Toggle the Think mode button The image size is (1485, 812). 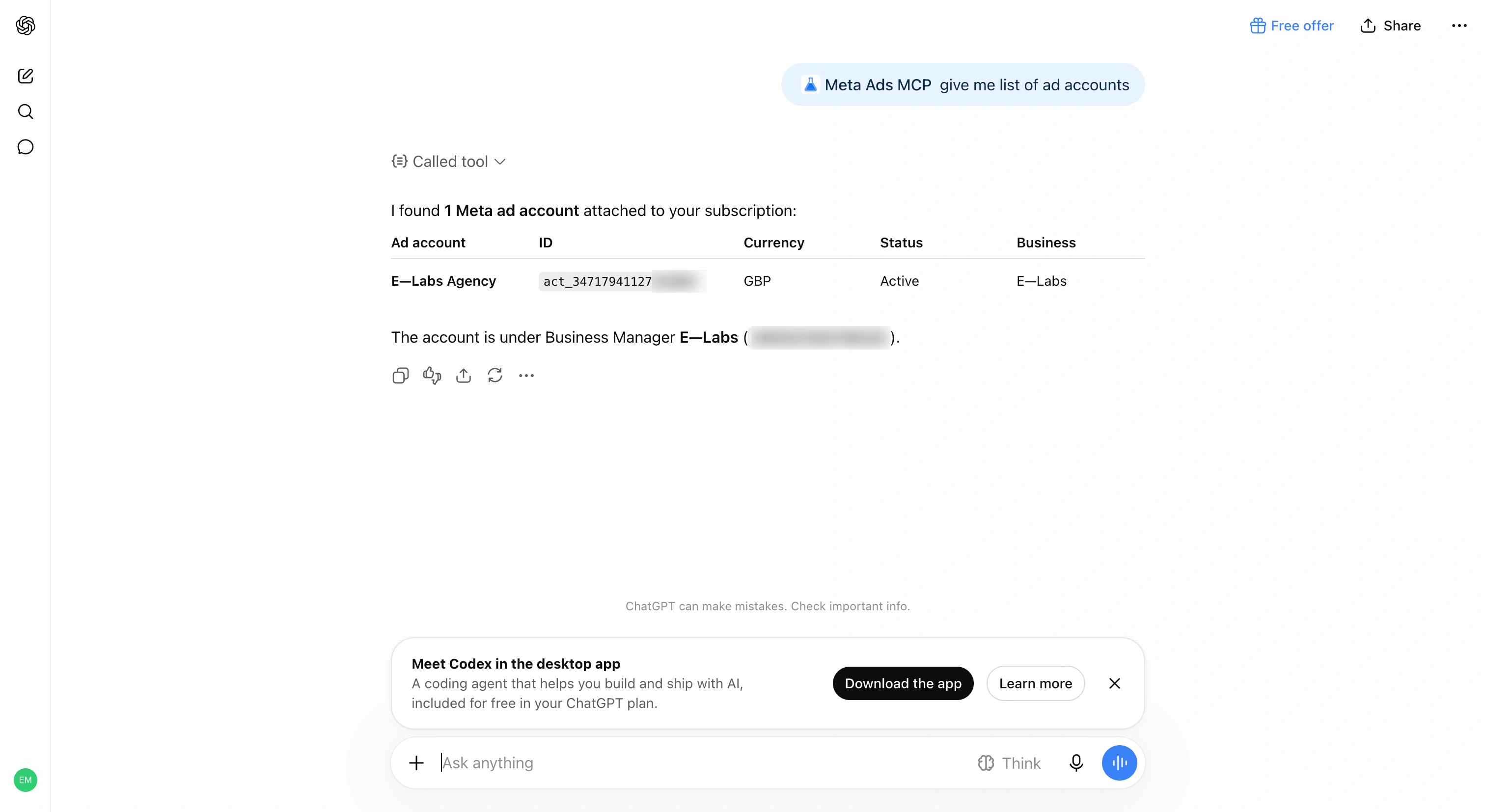1009,763
